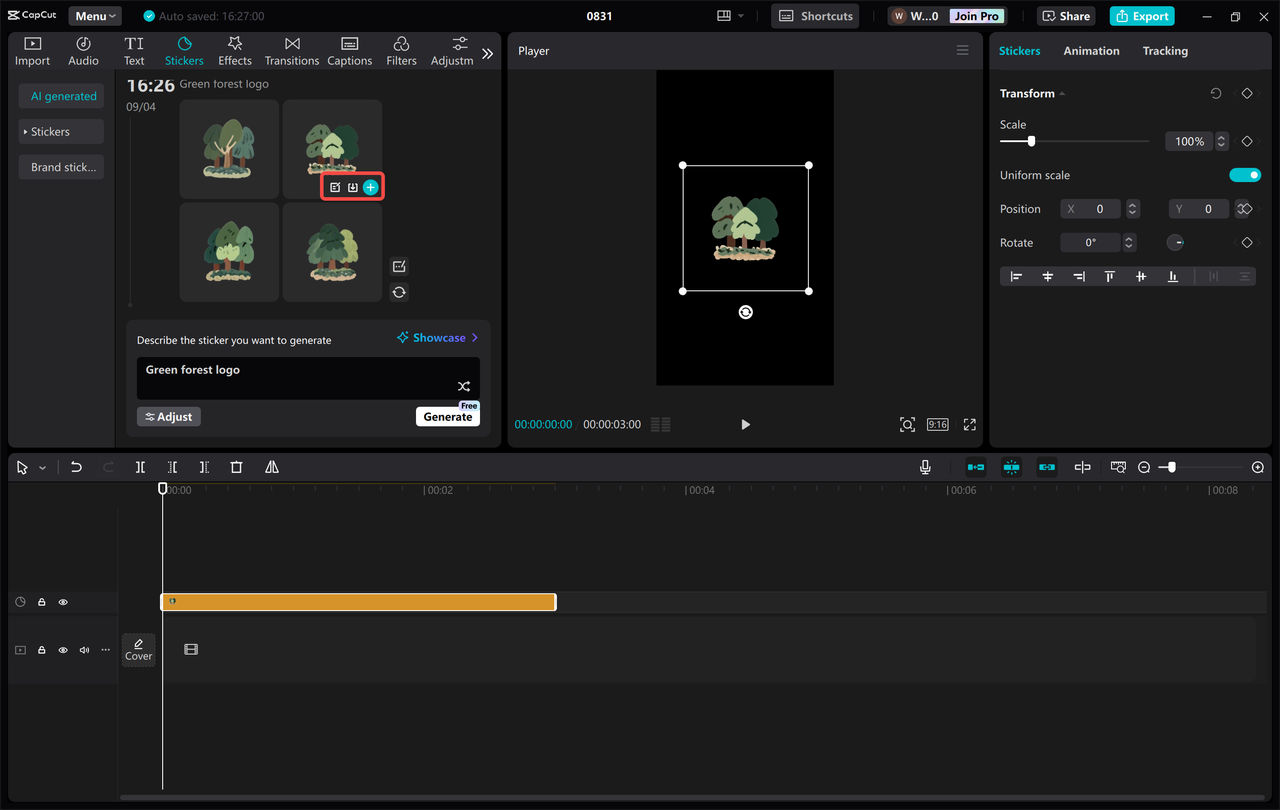Open the Menu dropdown in the top bar

pos(94,15)
